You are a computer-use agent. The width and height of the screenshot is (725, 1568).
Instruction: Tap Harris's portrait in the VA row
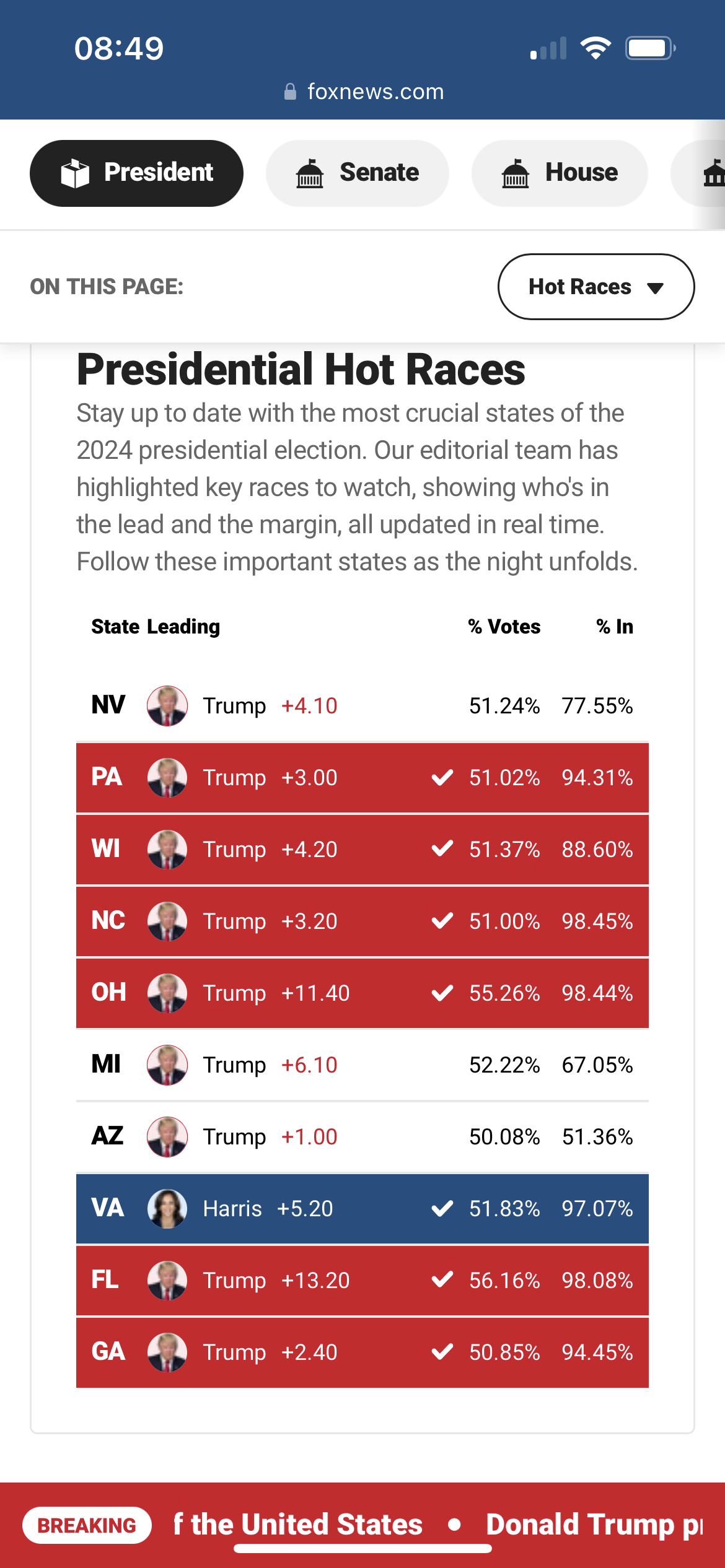click(167, 1209)
